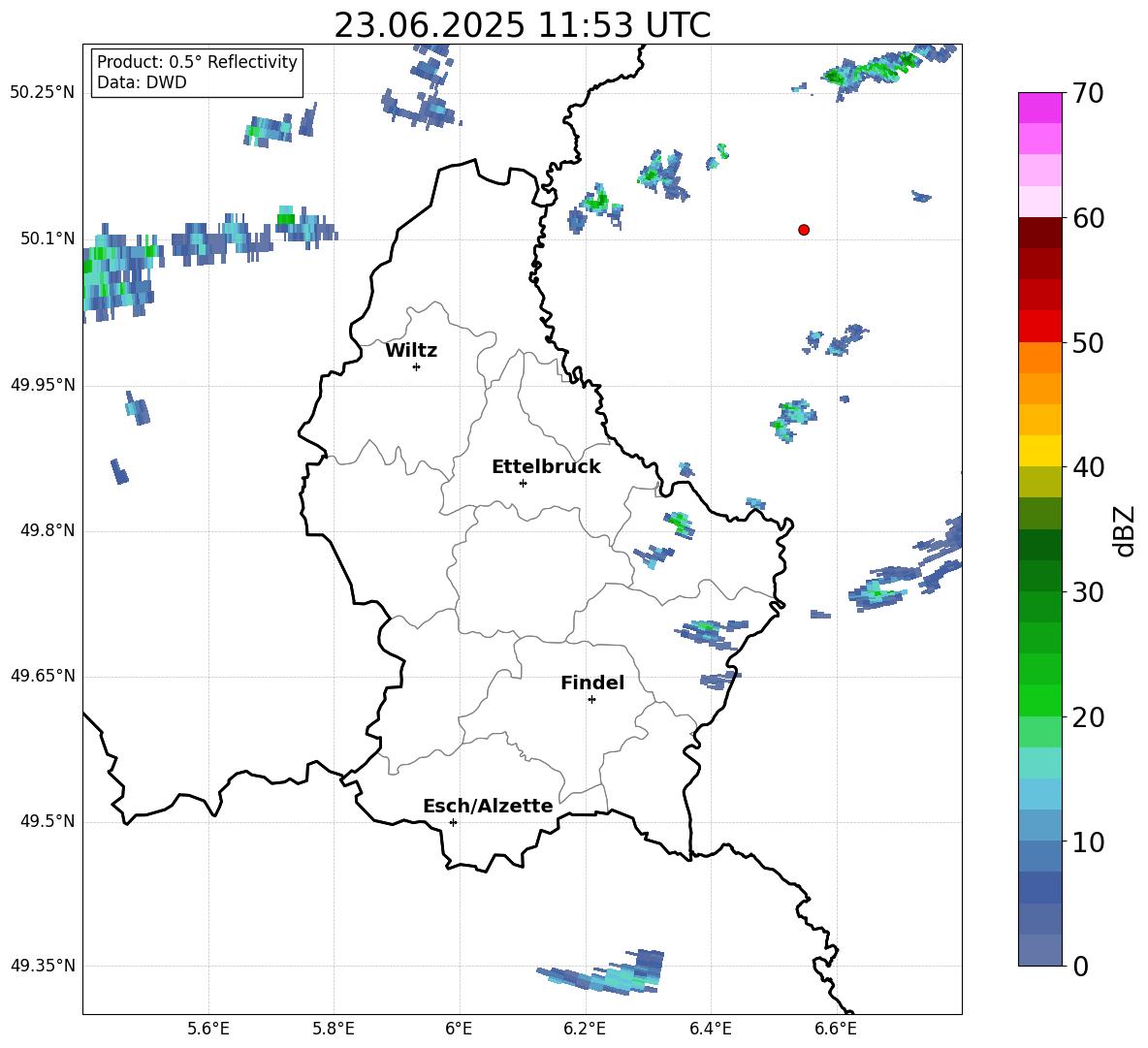The width and height of the screenshot is (1148, 1048).
Task: Click the 30 tick on the colorbar
Action: tap(1087, 592)
